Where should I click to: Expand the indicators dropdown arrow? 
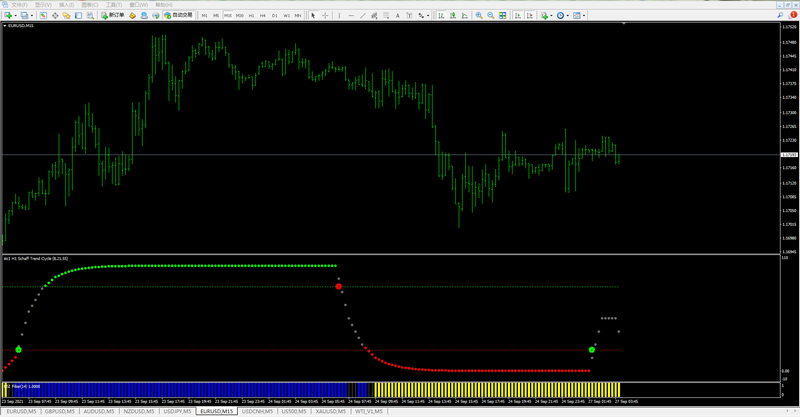point(552,16)
